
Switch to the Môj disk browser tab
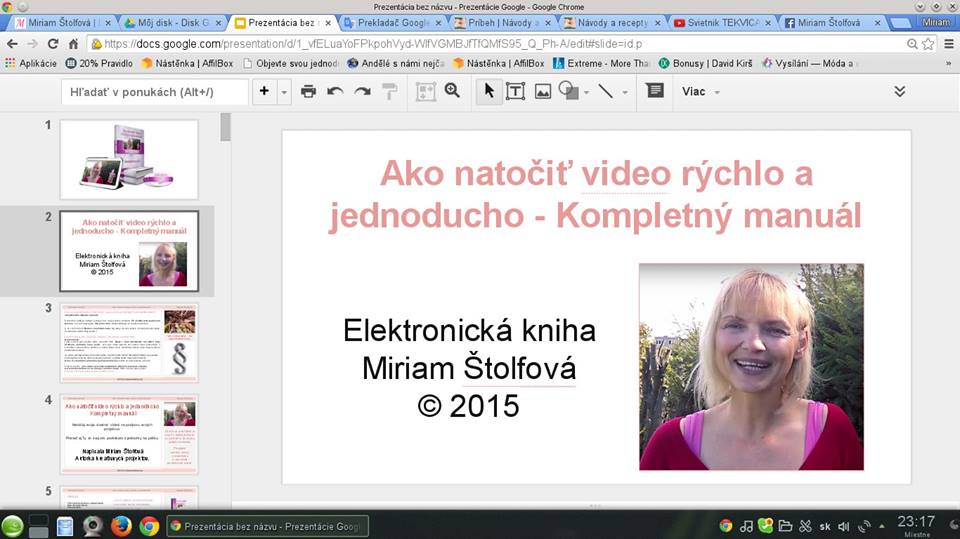171,23
